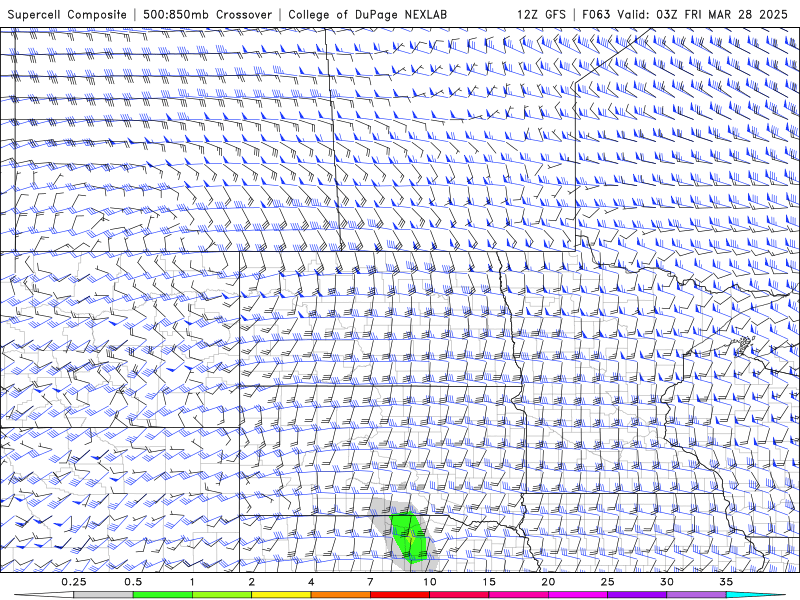This screenshot has height=600, width=800.
Task: Select the hot pink 15–20 legend swatch
Action: click(518, 595)
